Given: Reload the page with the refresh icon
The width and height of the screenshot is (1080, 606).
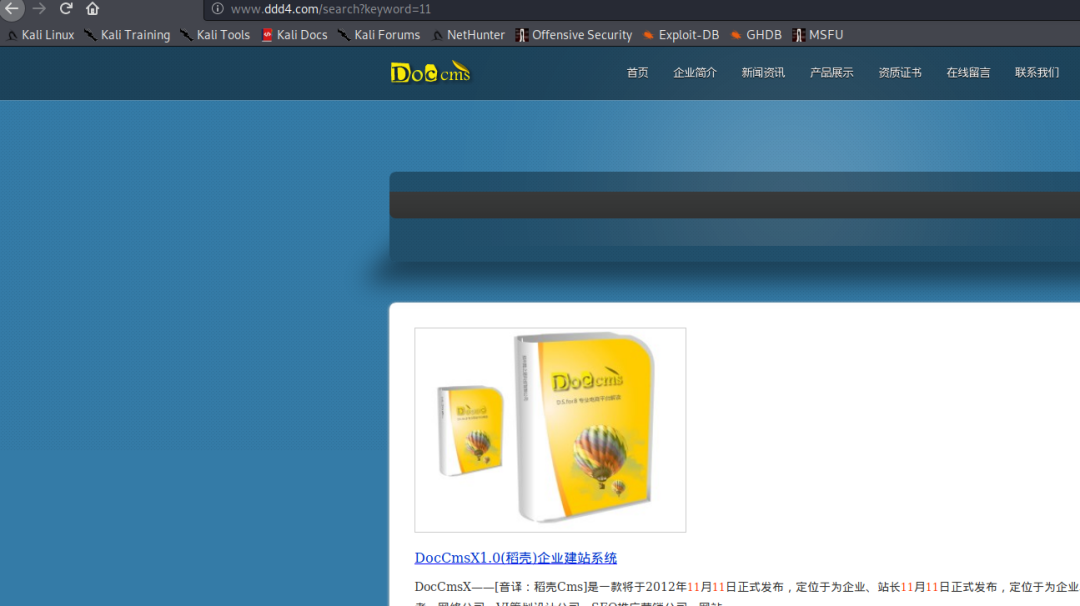Looking at the screenshot, I should coord(66,9).
